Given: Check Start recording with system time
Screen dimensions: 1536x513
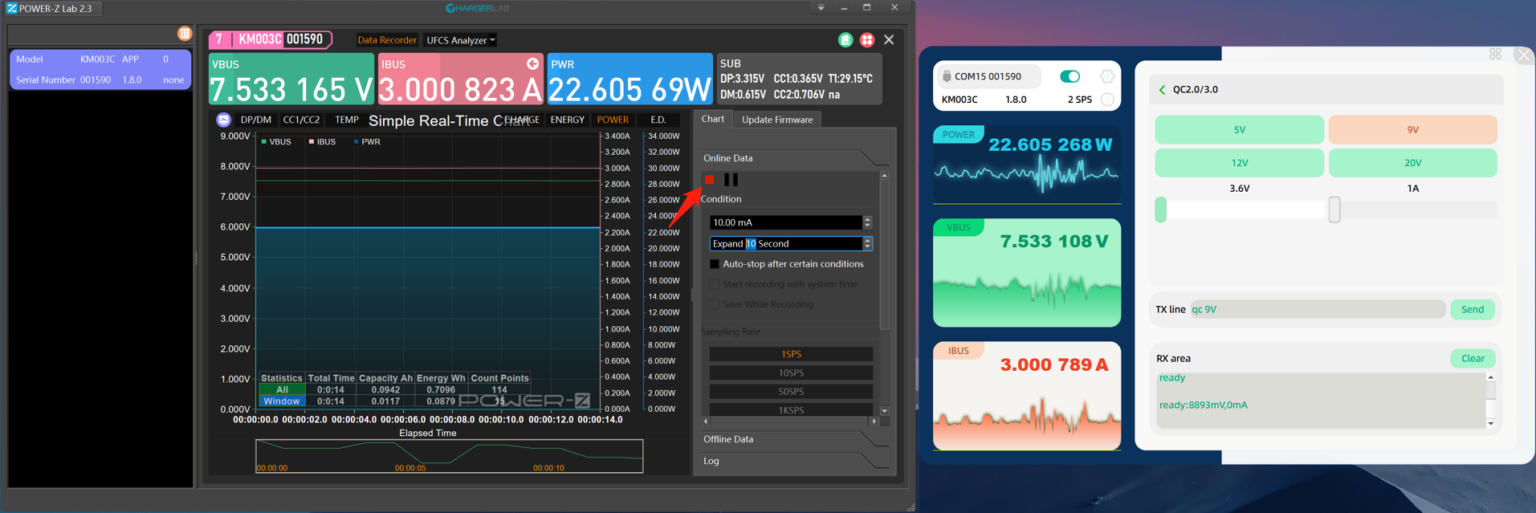Looking at the screenshot, I should 714,284.
